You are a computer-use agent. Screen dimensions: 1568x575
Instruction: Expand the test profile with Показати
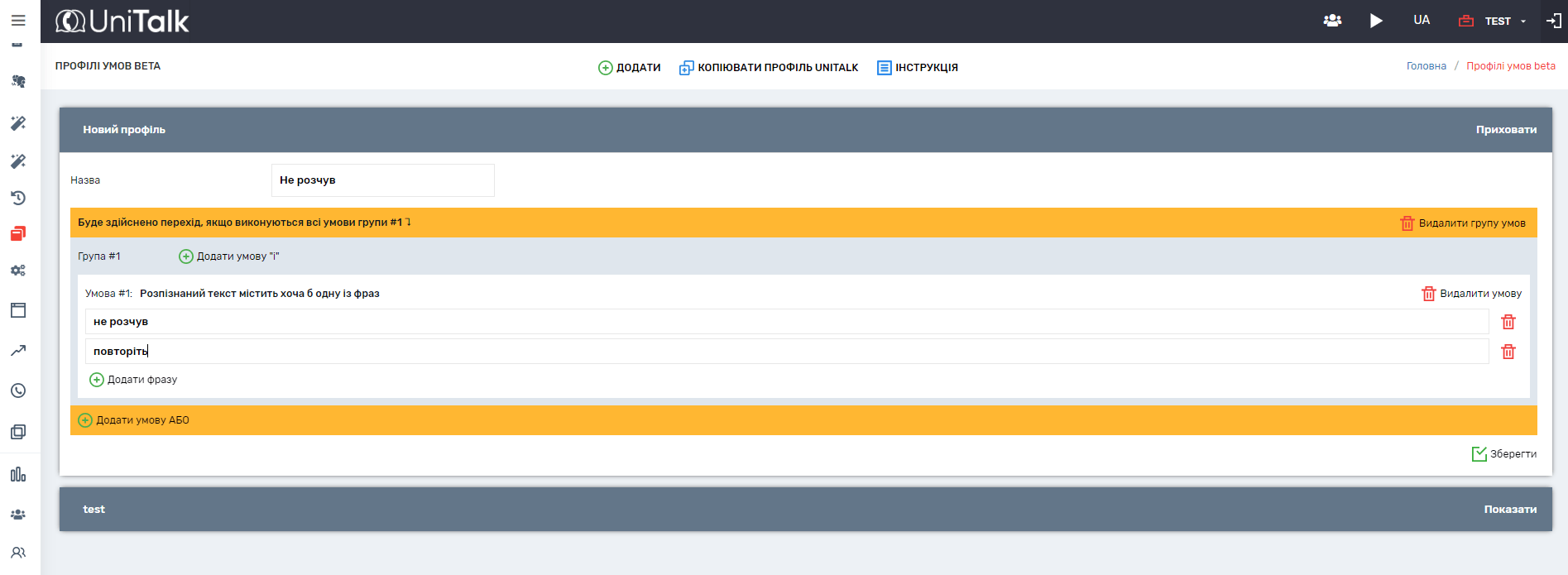1509,510
